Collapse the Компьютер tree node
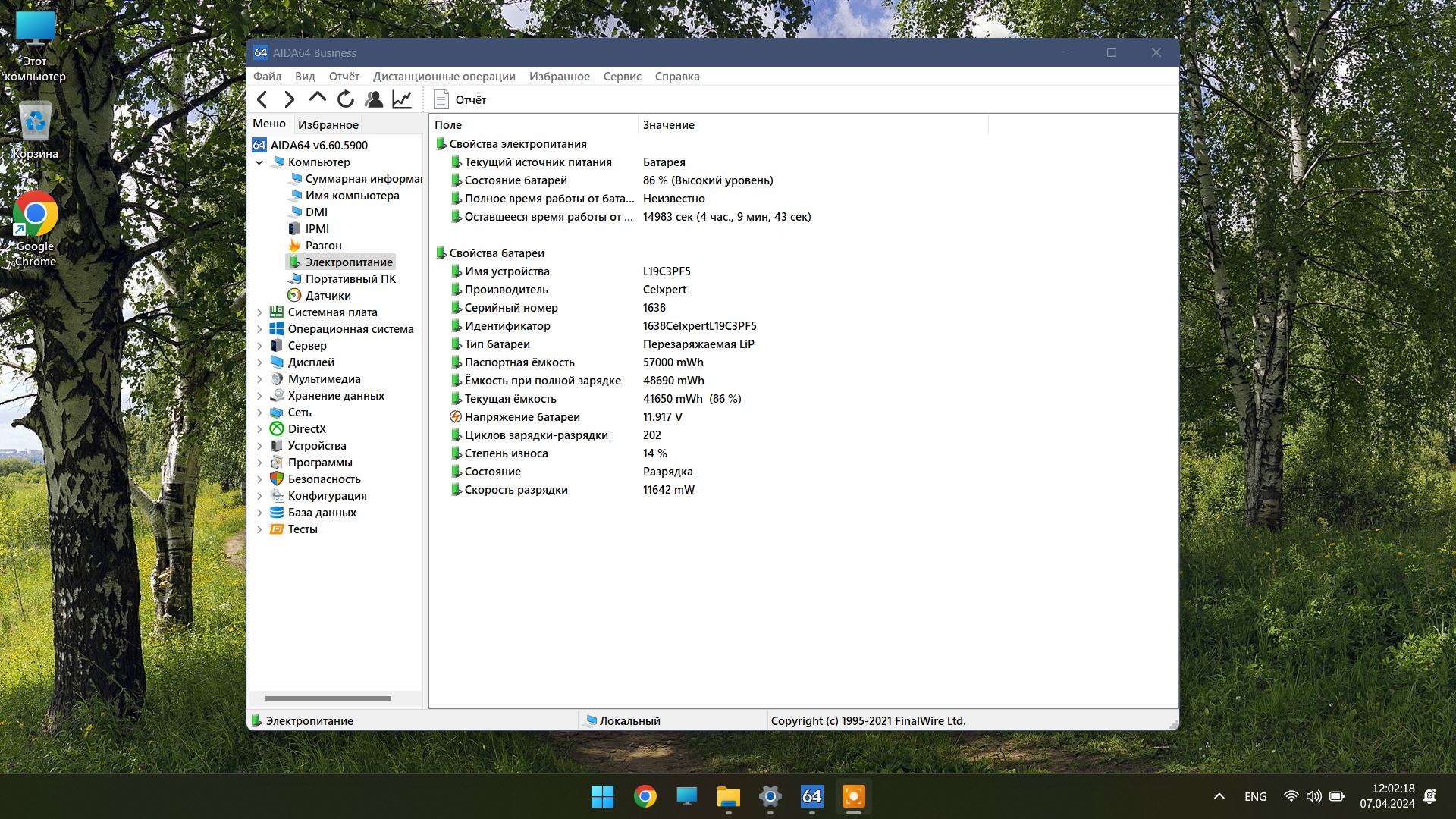1456x819 pixels. pyautogui.click(x=259, y=162)
